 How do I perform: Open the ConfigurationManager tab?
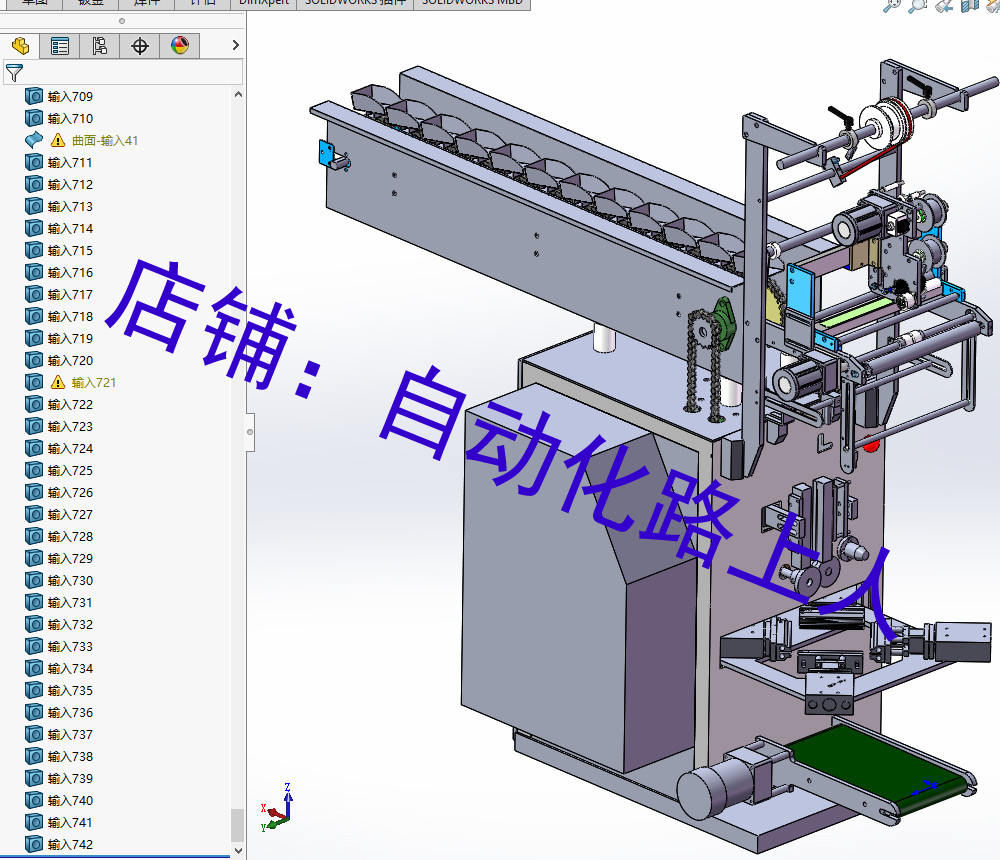click(99, 46)
